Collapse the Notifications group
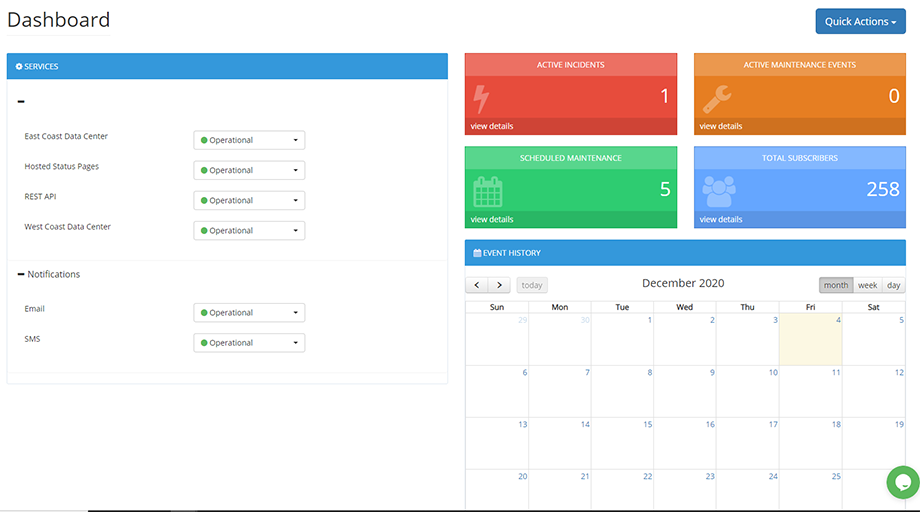This screenshot has height=512, width=920. (21, 274)
